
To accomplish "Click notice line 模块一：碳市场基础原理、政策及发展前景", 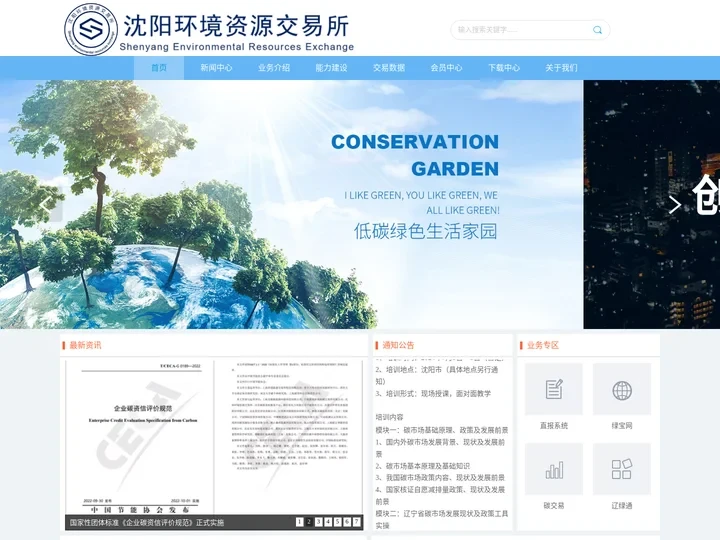I will 442,430.
